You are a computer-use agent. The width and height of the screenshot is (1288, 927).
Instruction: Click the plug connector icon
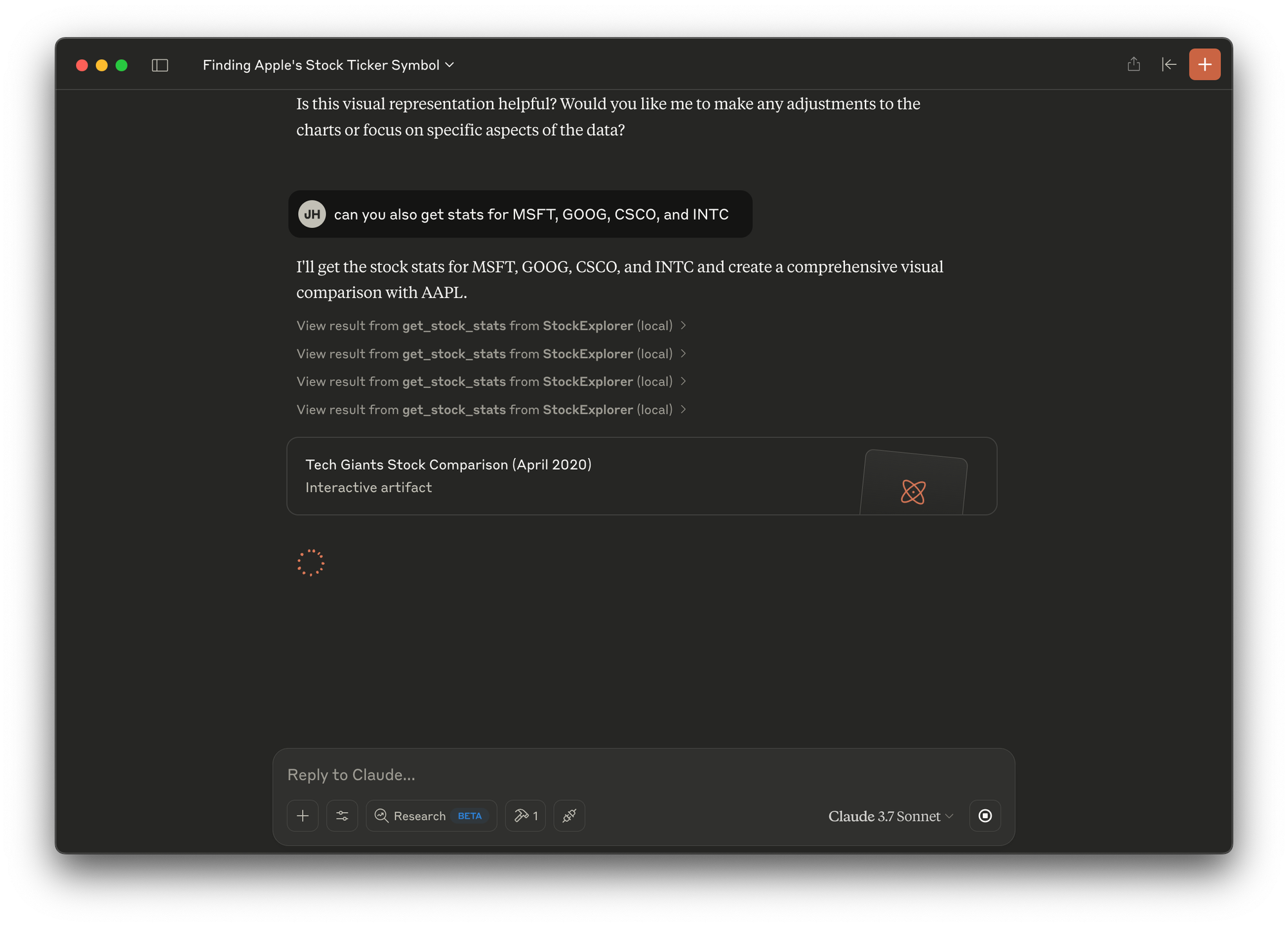point(569,816)
